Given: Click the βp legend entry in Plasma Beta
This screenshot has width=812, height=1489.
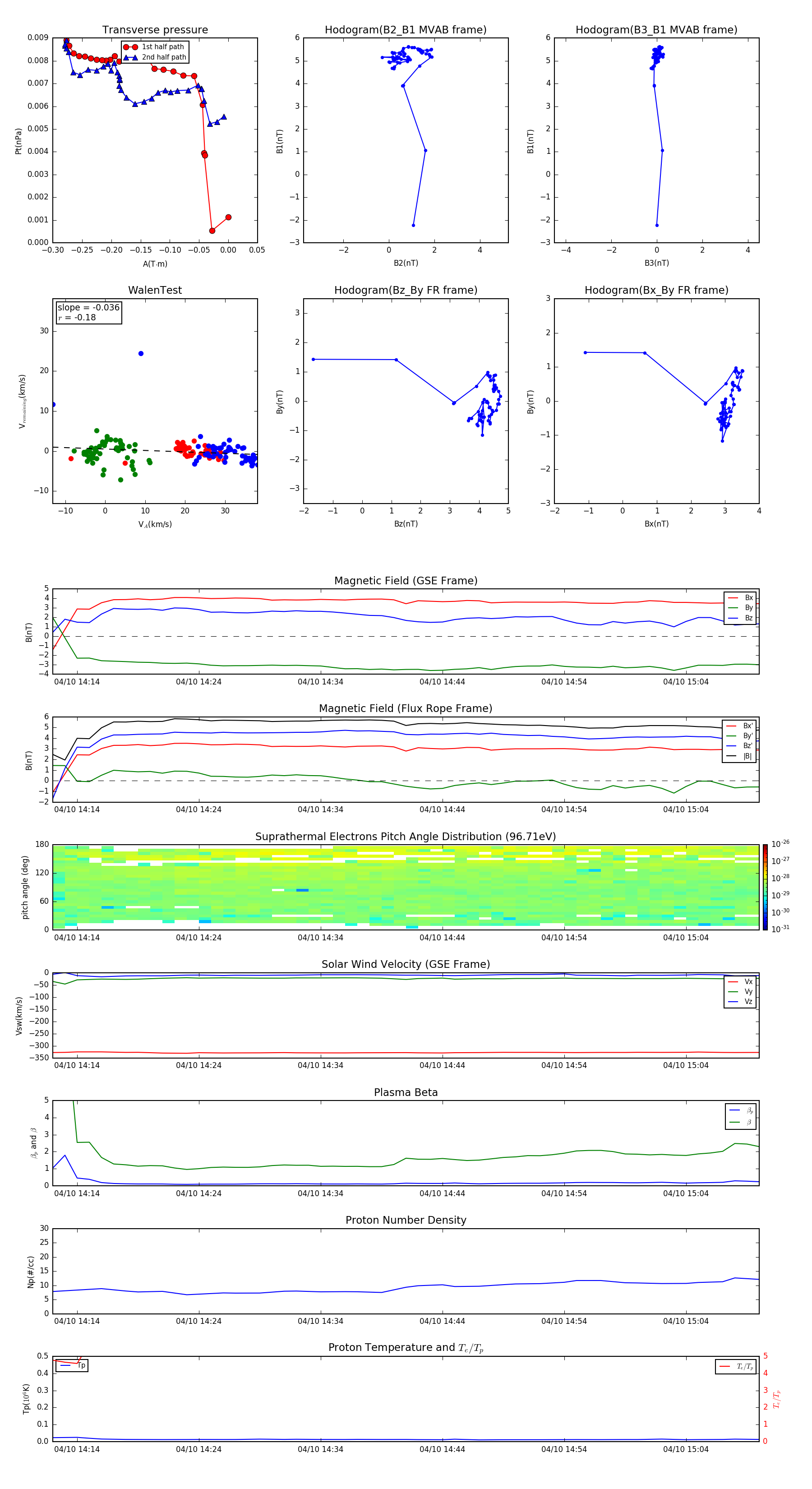Looking at the screenshot, I should 741,1110.
